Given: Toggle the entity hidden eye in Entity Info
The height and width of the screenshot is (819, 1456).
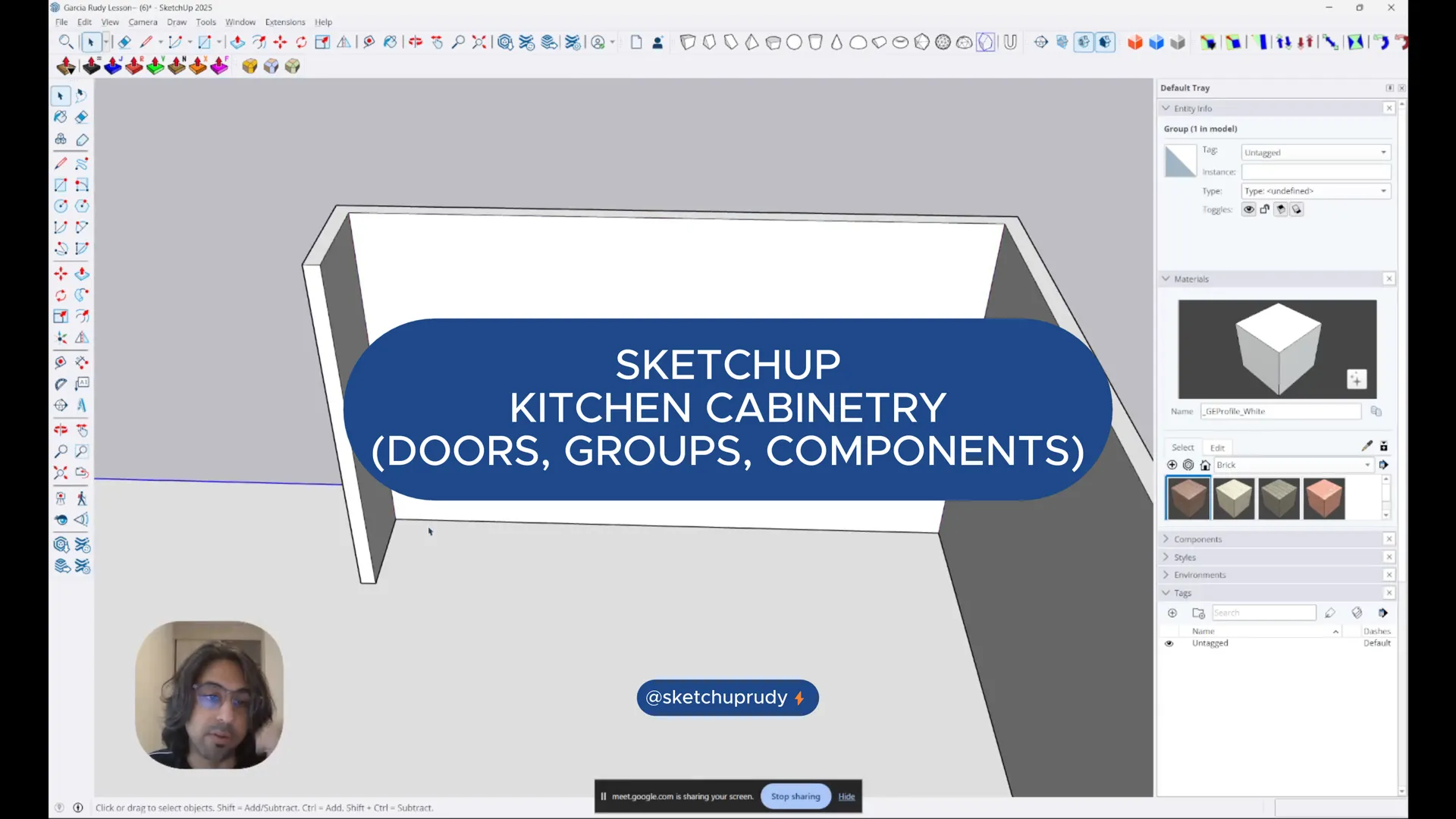Looking at the screenshot, I should pyautogui.click(x=1248, y=209).
